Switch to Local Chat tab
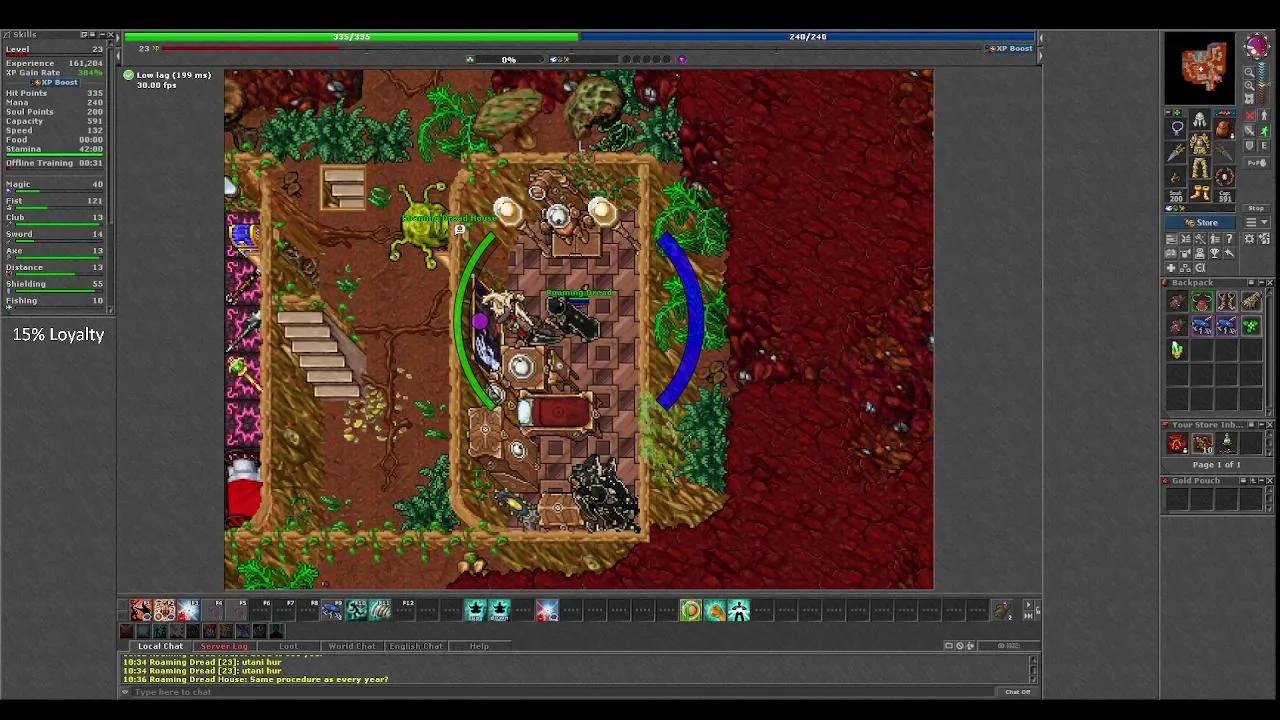 pyautogui.click(x=161, y=646)
